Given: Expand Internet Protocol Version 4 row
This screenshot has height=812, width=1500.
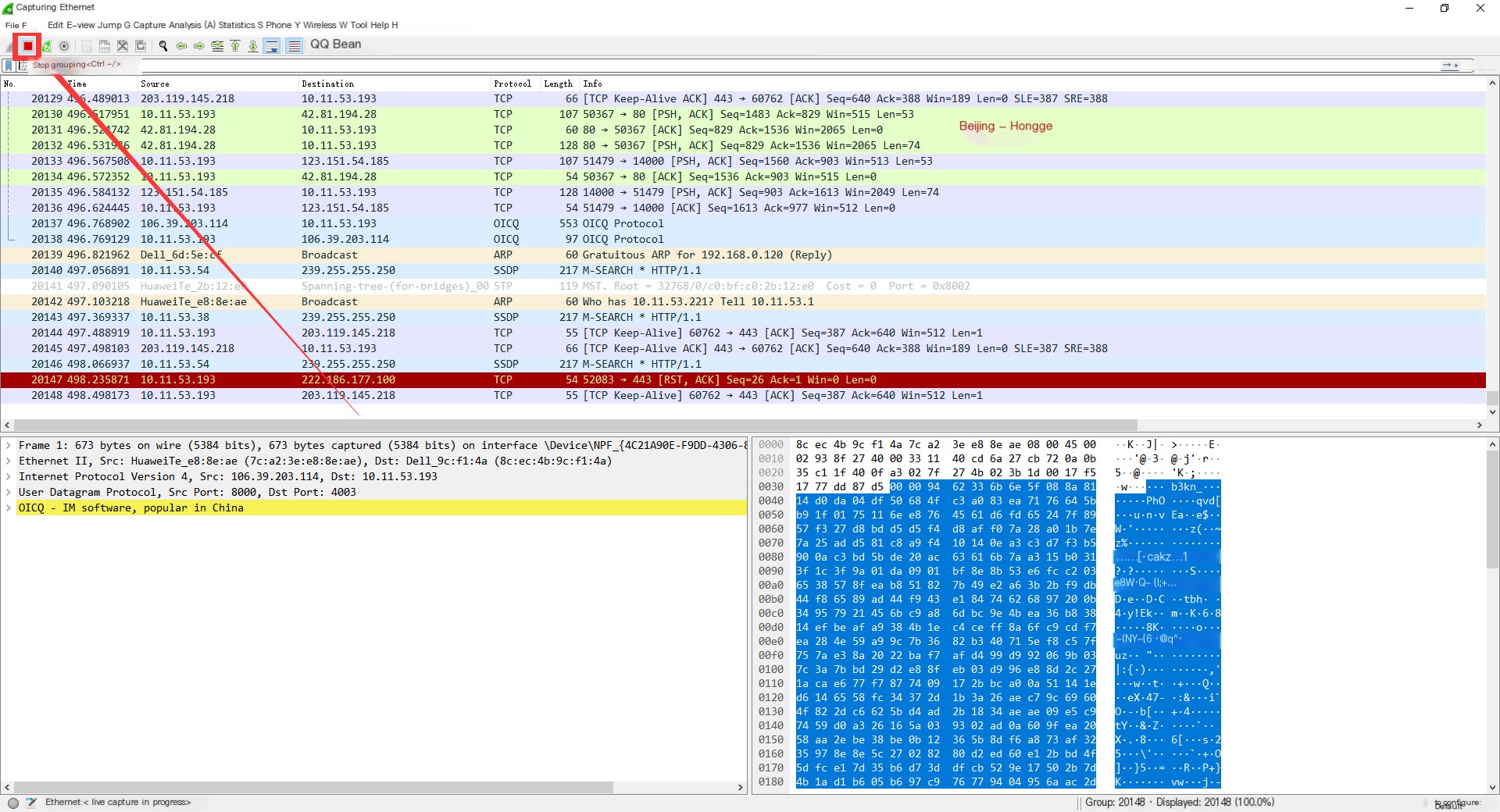Looking at the screenshot, I should click(x=8, y=477).
